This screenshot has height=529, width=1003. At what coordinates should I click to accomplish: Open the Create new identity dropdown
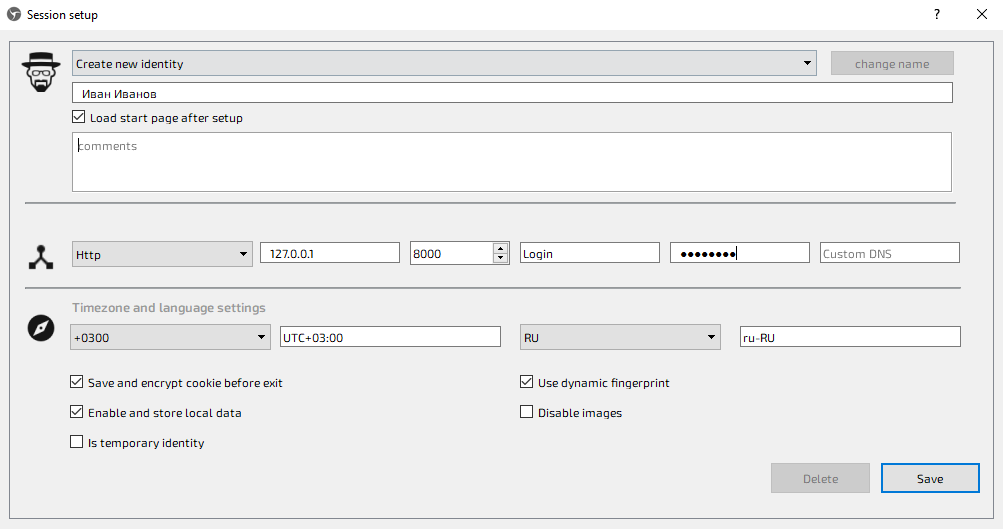444,64
